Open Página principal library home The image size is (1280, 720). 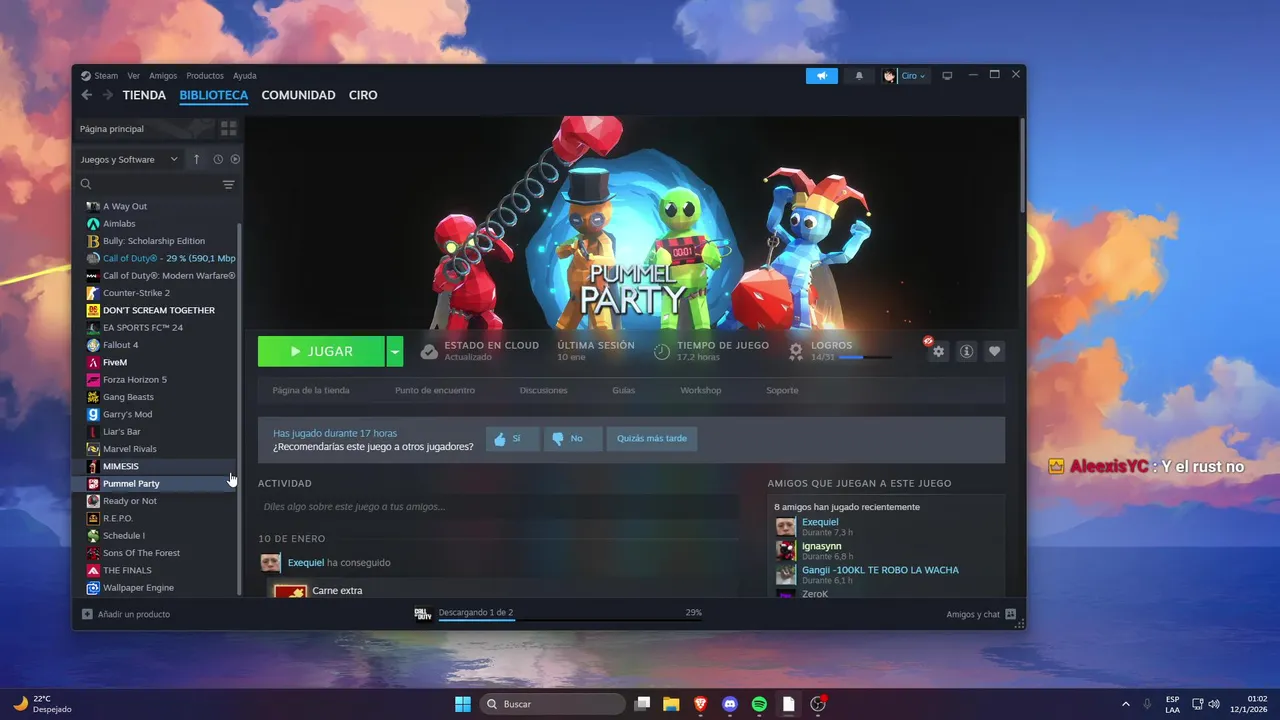(x=146, y=129)
